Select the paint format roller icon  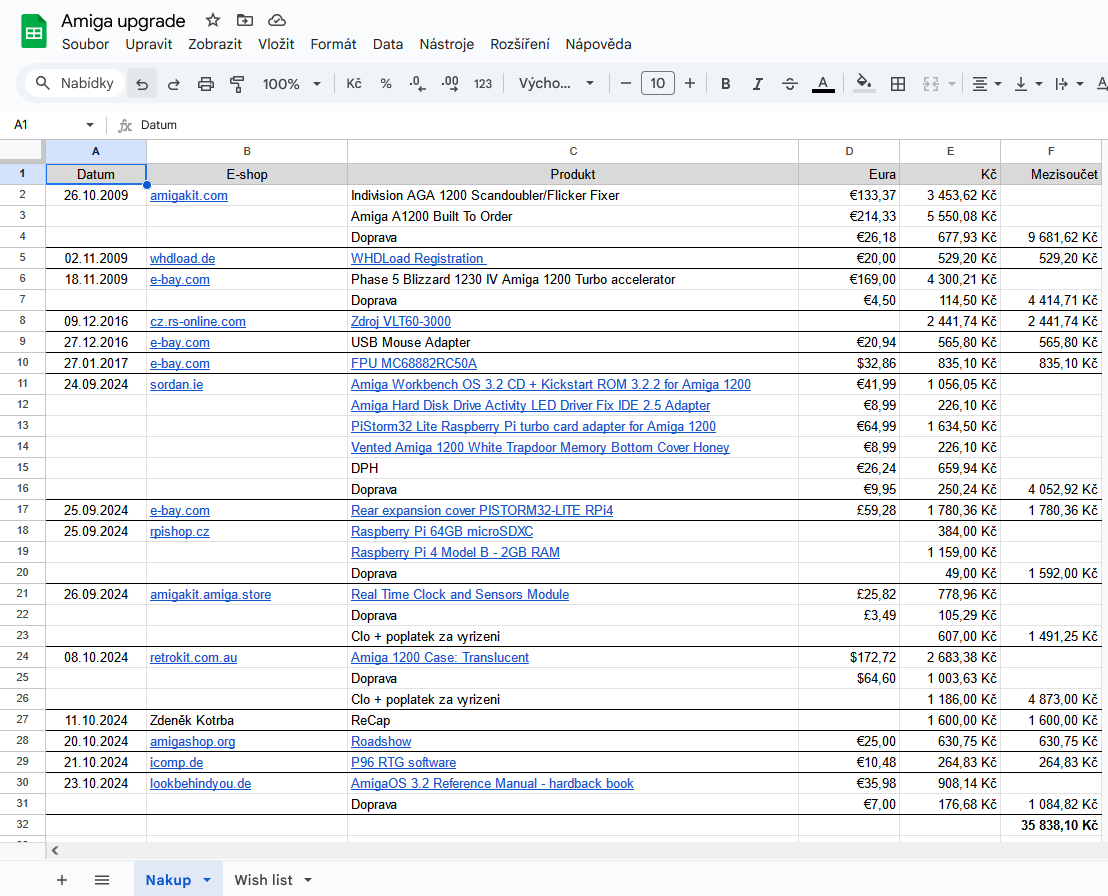[x=237, y=84]
